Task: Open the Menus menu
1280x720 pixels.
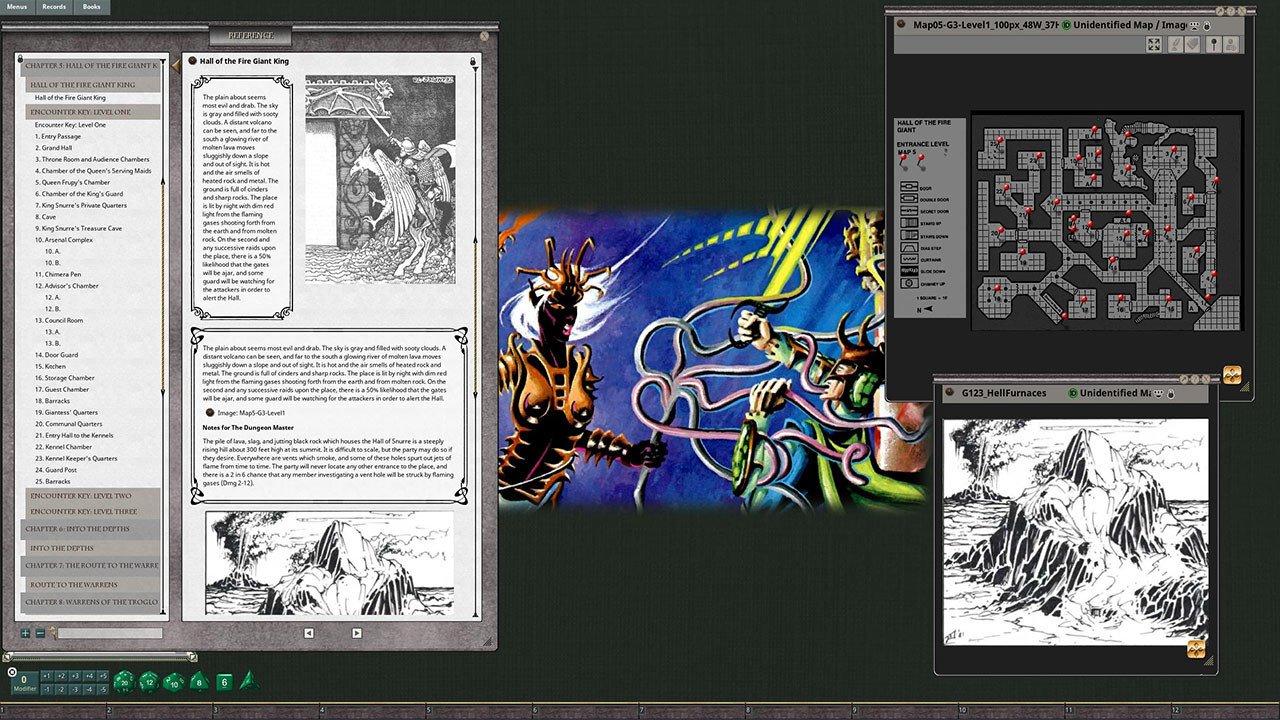Action: (x=19, y=6)
